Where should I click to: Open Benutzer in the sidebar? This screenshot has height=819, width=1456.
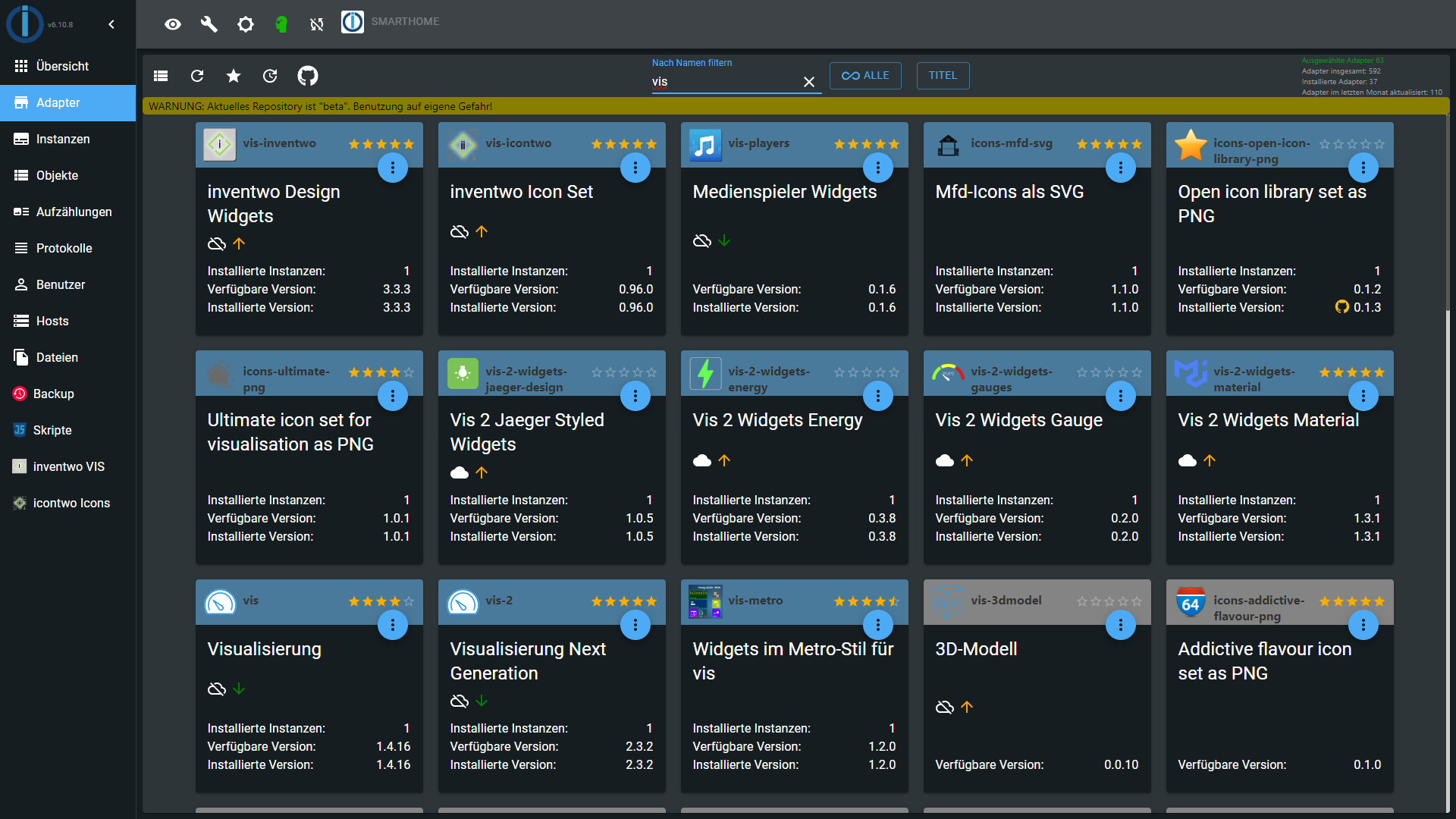click(x=68, y=284)
